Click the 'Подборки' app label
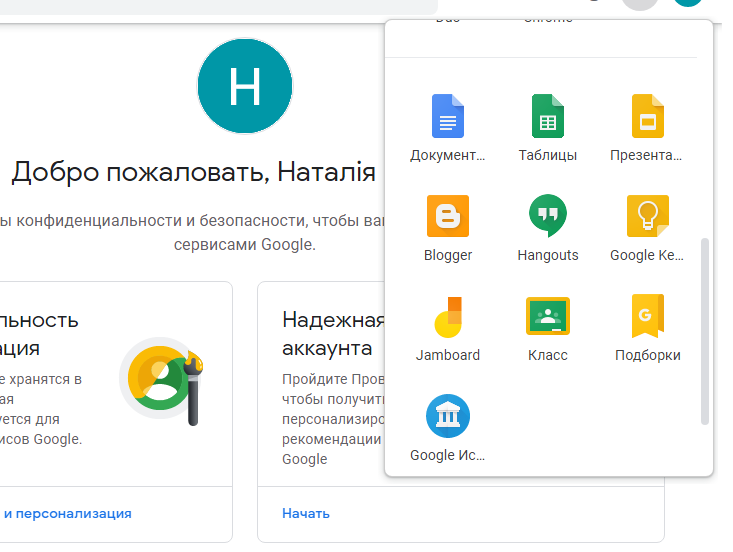Viewport: 733px width, 552px height. (x=647, y=355)
